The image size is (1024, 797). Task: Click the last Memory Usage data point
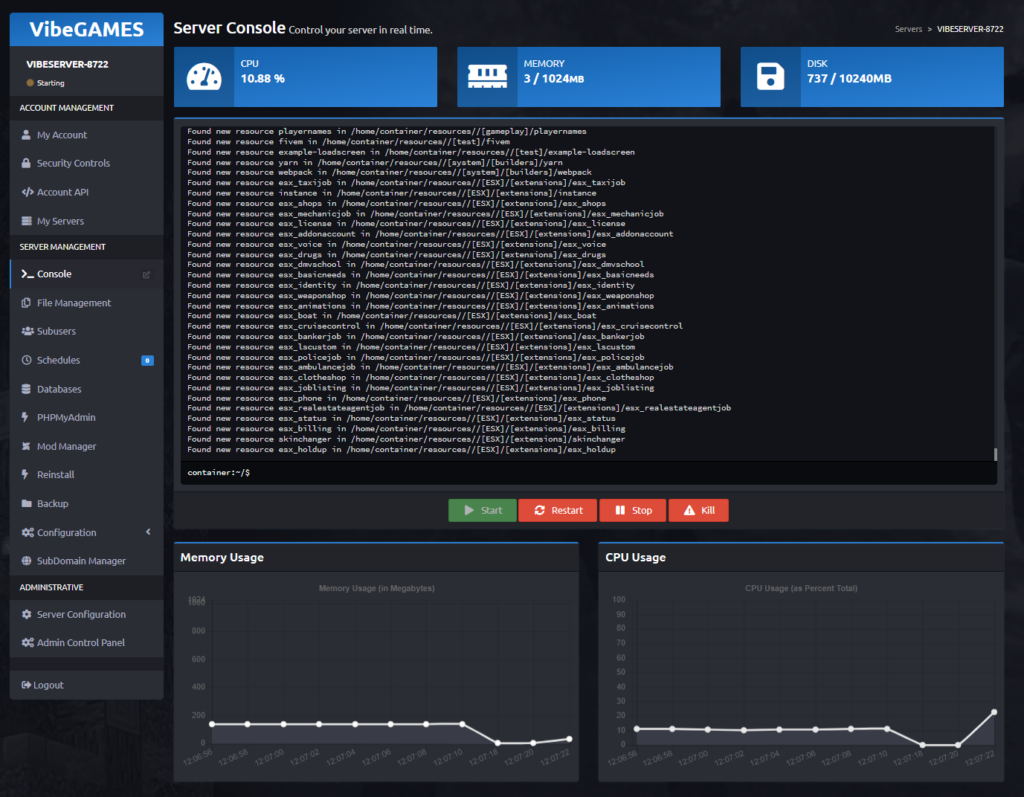(569, 740)
